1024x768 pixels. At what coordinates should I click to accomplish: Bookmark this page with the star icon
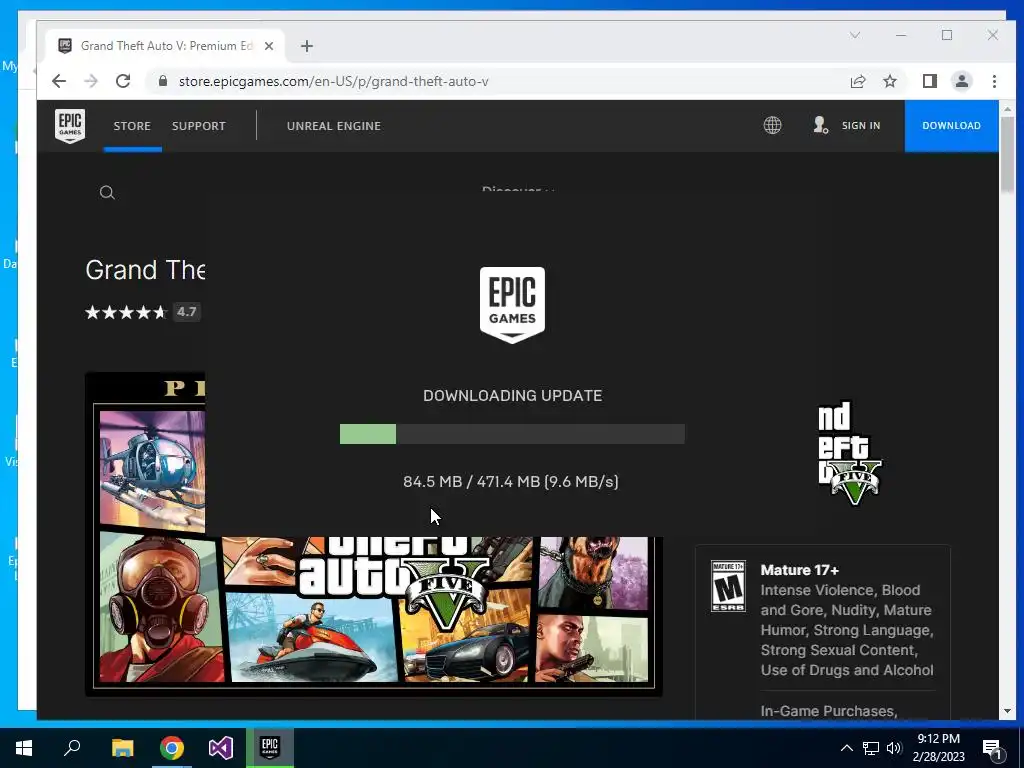889,81
